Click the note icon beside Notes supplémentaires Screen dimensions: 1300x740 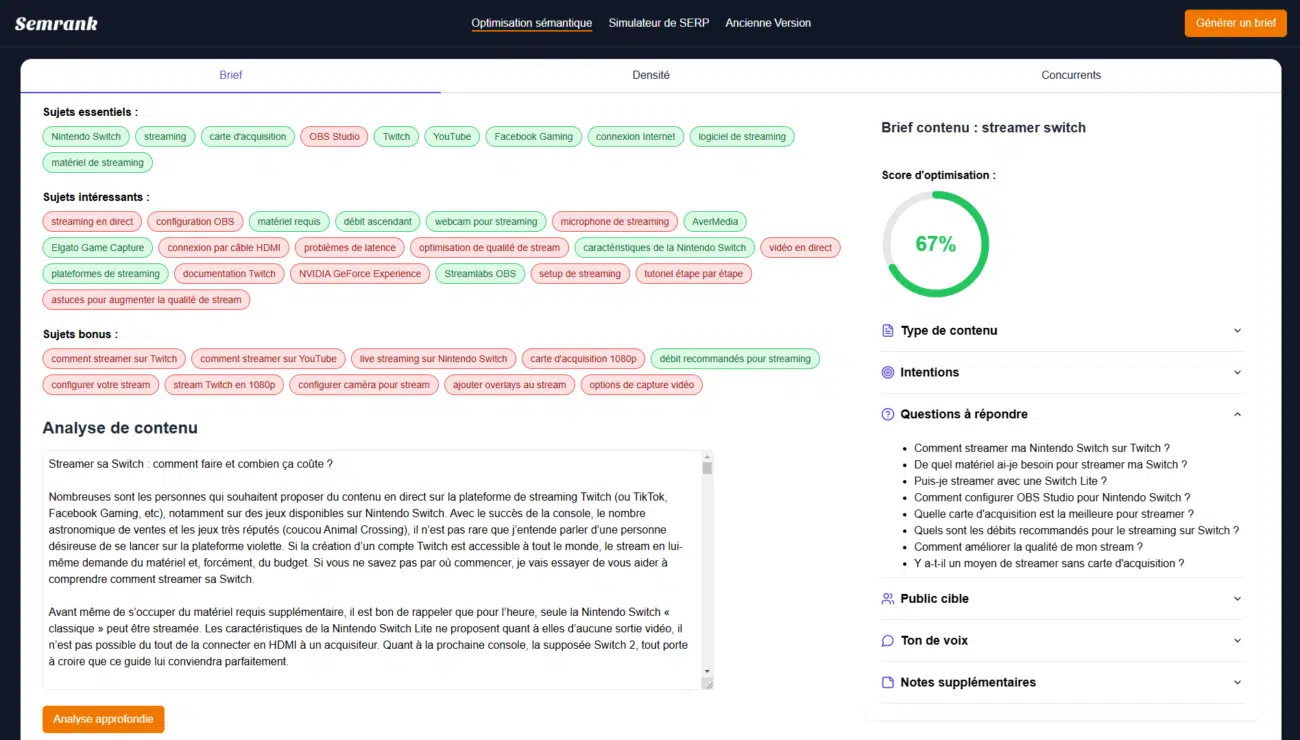(x=887, y=682)
